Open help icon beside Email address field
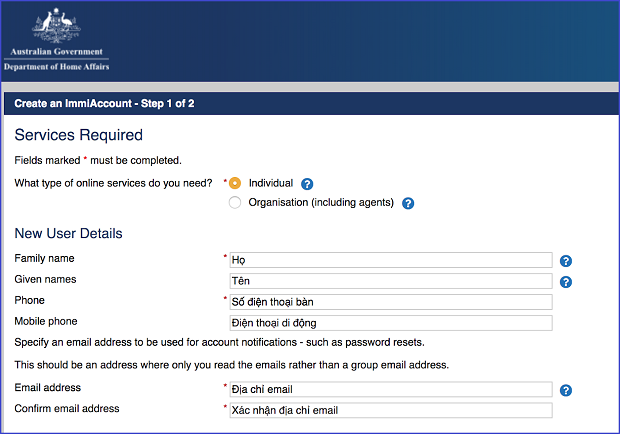The width and height of the screenshot is (620, 434). 566,390
